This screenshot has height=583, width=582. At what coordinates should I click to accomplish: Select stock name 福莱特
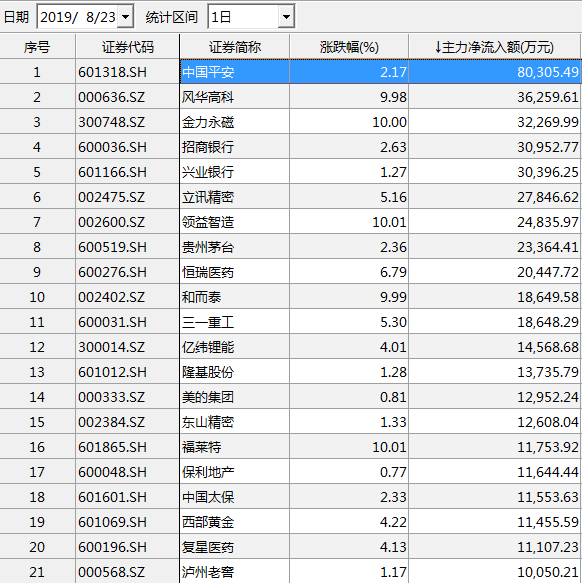click(x=202, y=447)
